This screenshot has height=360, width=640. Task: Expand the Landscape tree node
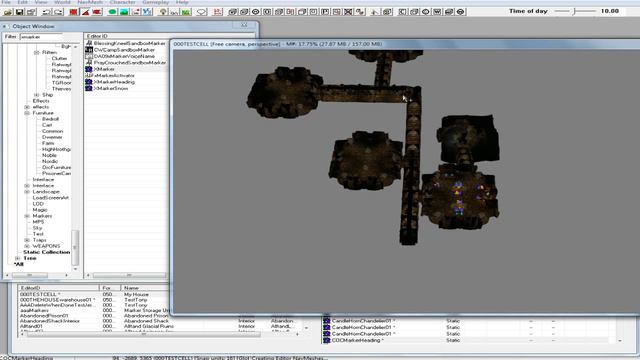pos(27,192)
